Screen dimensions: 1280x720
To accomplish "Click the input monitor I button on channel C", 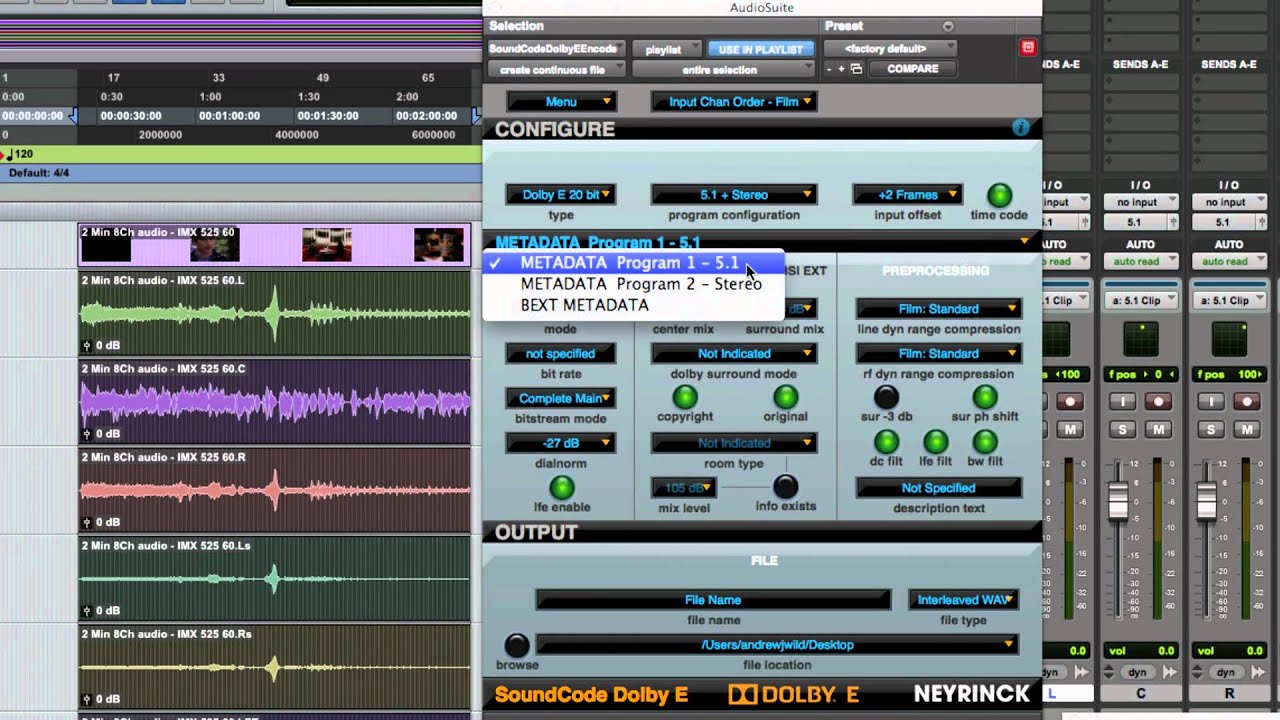I will point(1123,402).
